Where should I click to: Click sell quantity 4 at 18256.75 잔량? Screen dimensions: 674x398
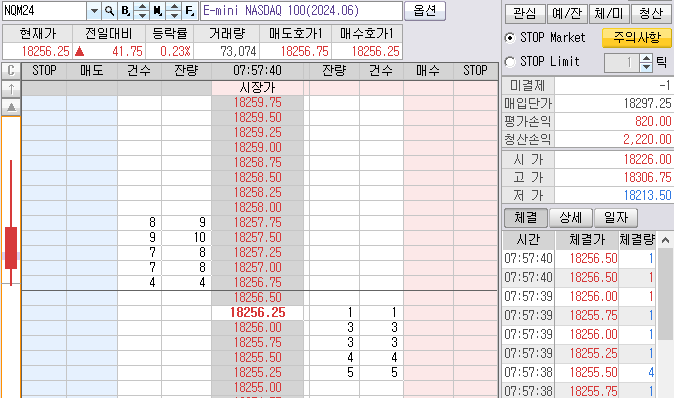pos(186,283)
